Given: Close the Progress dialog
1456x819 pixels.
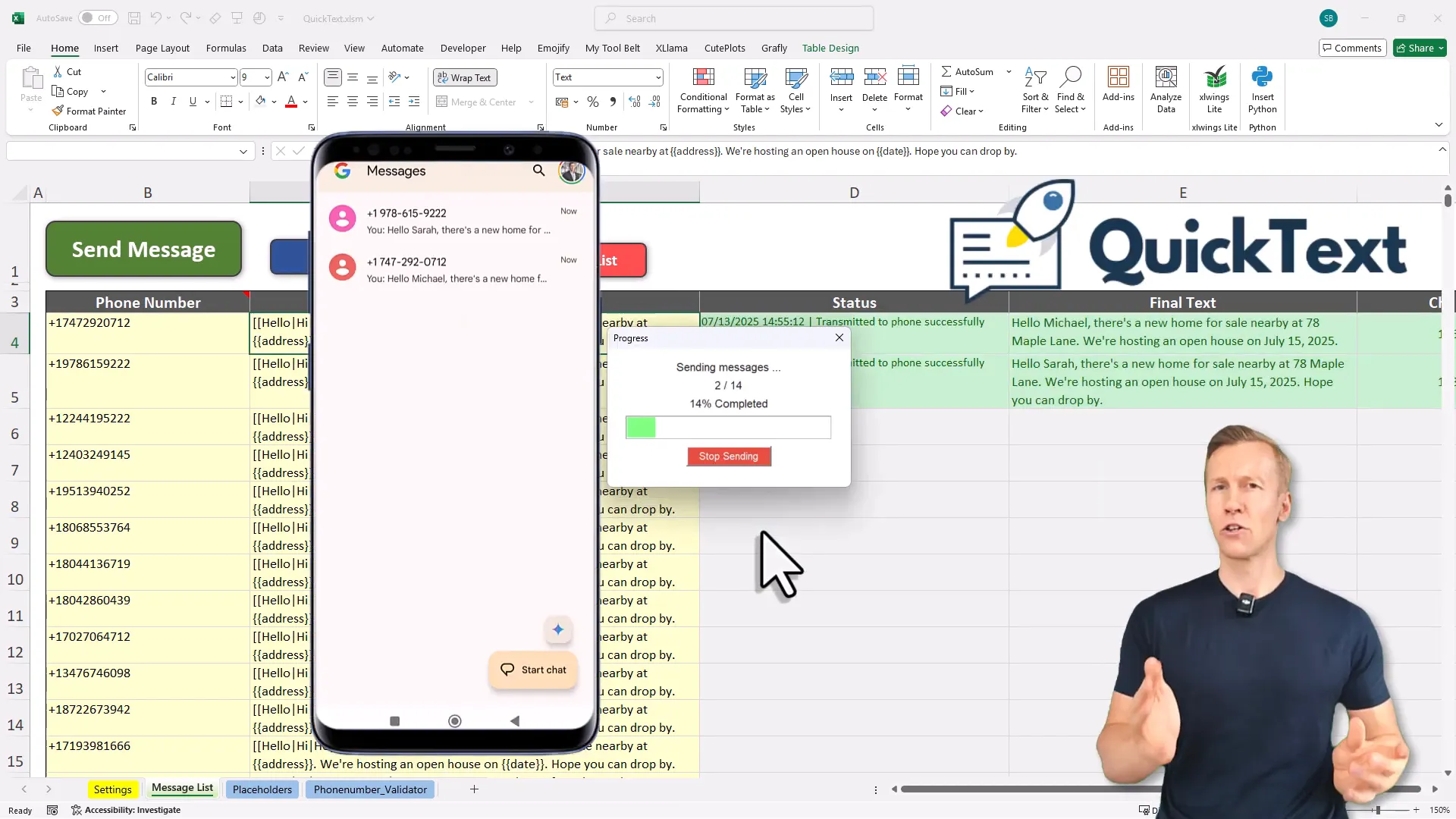Looking at the screenshot, I should click(839, 337).
